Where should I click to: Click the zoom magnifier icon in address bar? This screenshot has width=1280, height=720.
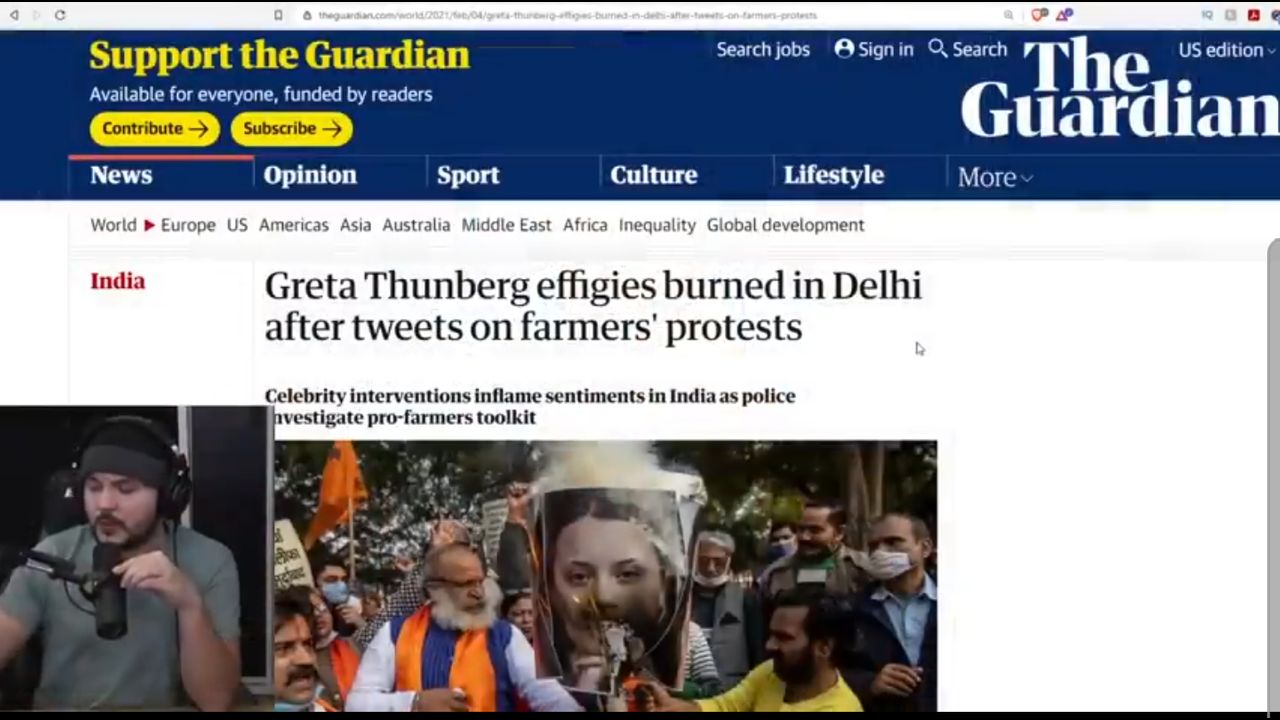1008,15
